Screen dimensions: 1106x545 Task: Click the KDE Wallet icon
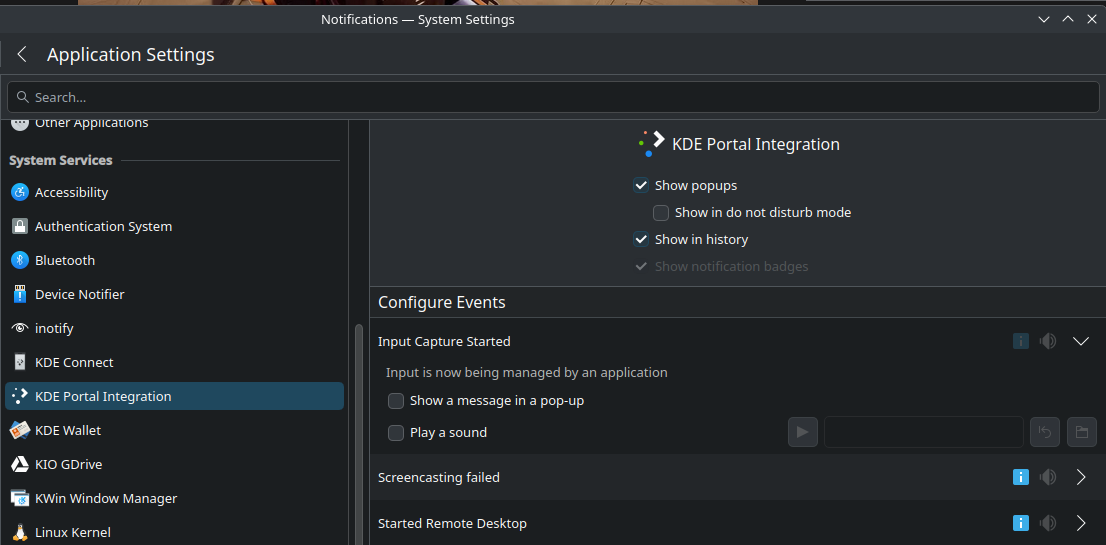pos(19,430)
